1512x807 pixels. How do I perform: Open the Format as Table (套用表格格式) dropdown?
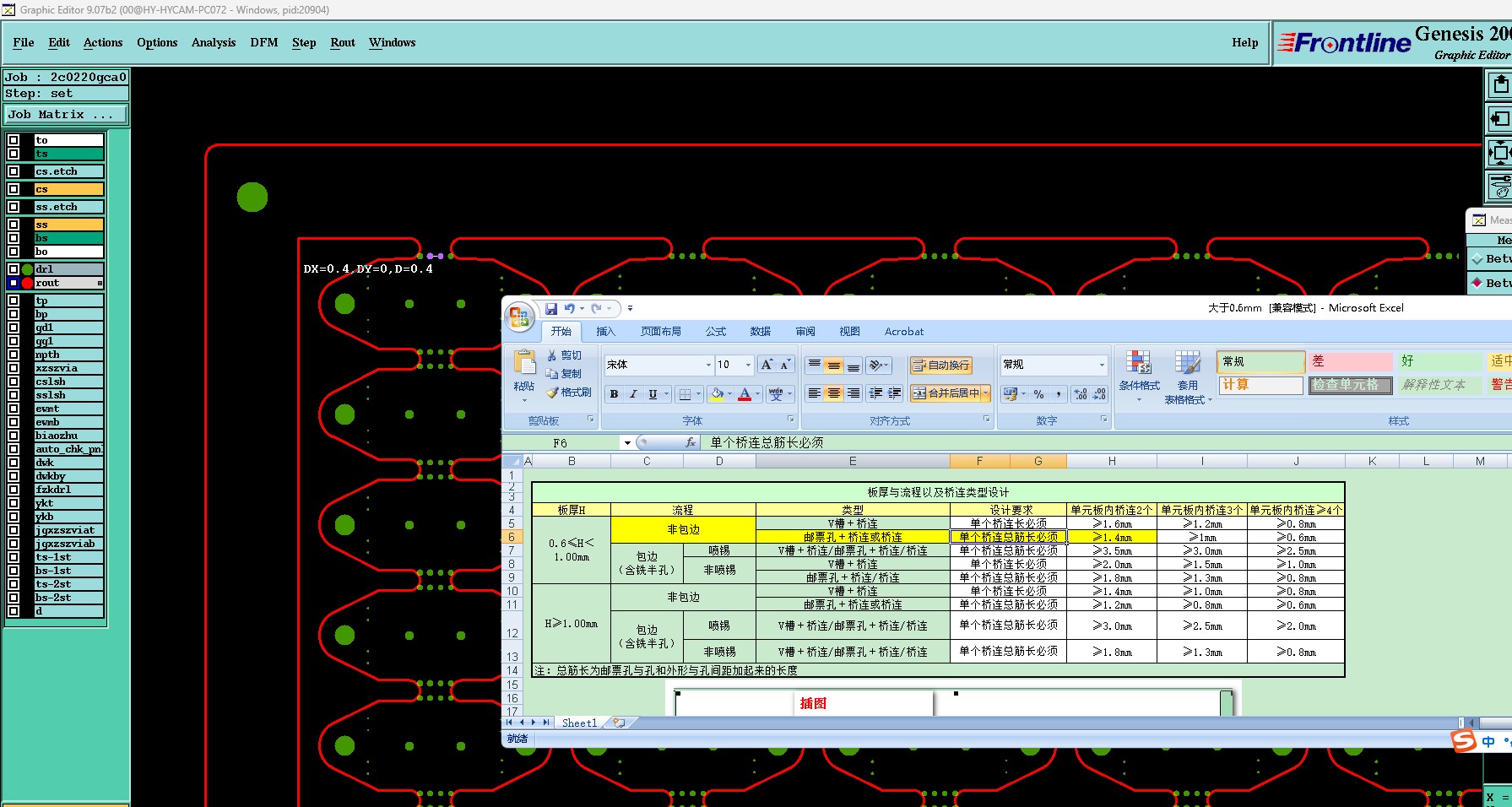pyautogui.click(x=1188, y=377)
